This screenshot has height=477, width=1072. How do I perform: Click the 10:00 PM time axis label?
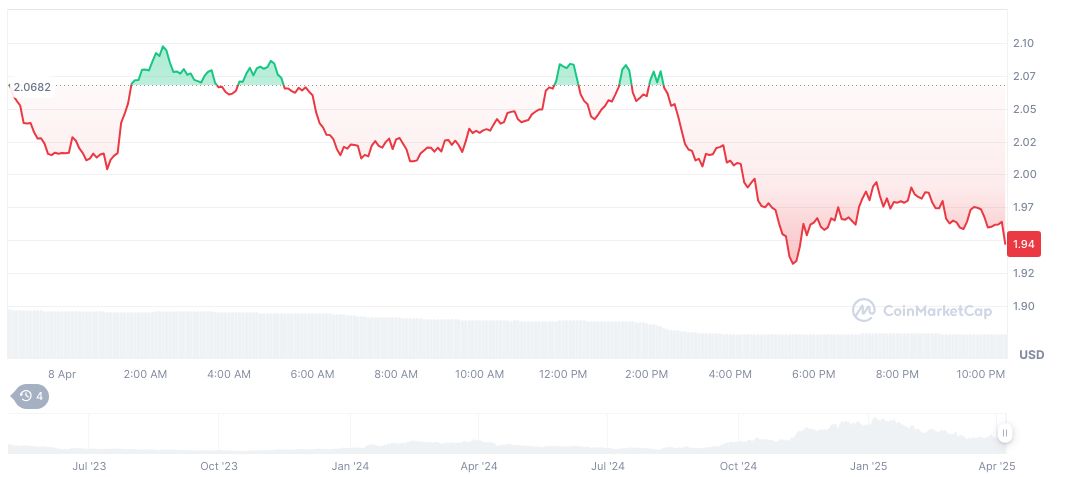[x=980, y=374]
